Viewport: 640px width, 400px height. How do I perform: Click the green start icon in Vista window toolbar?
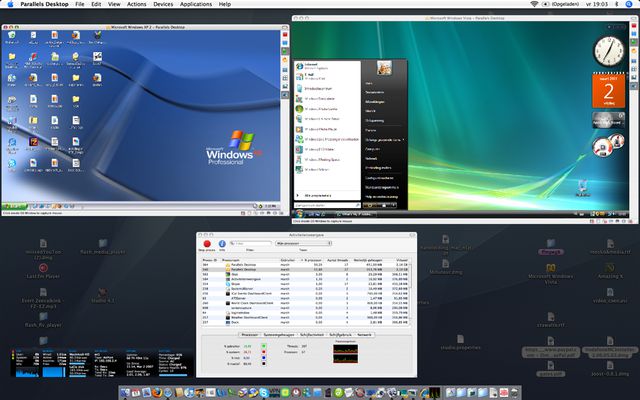[633, 42]
